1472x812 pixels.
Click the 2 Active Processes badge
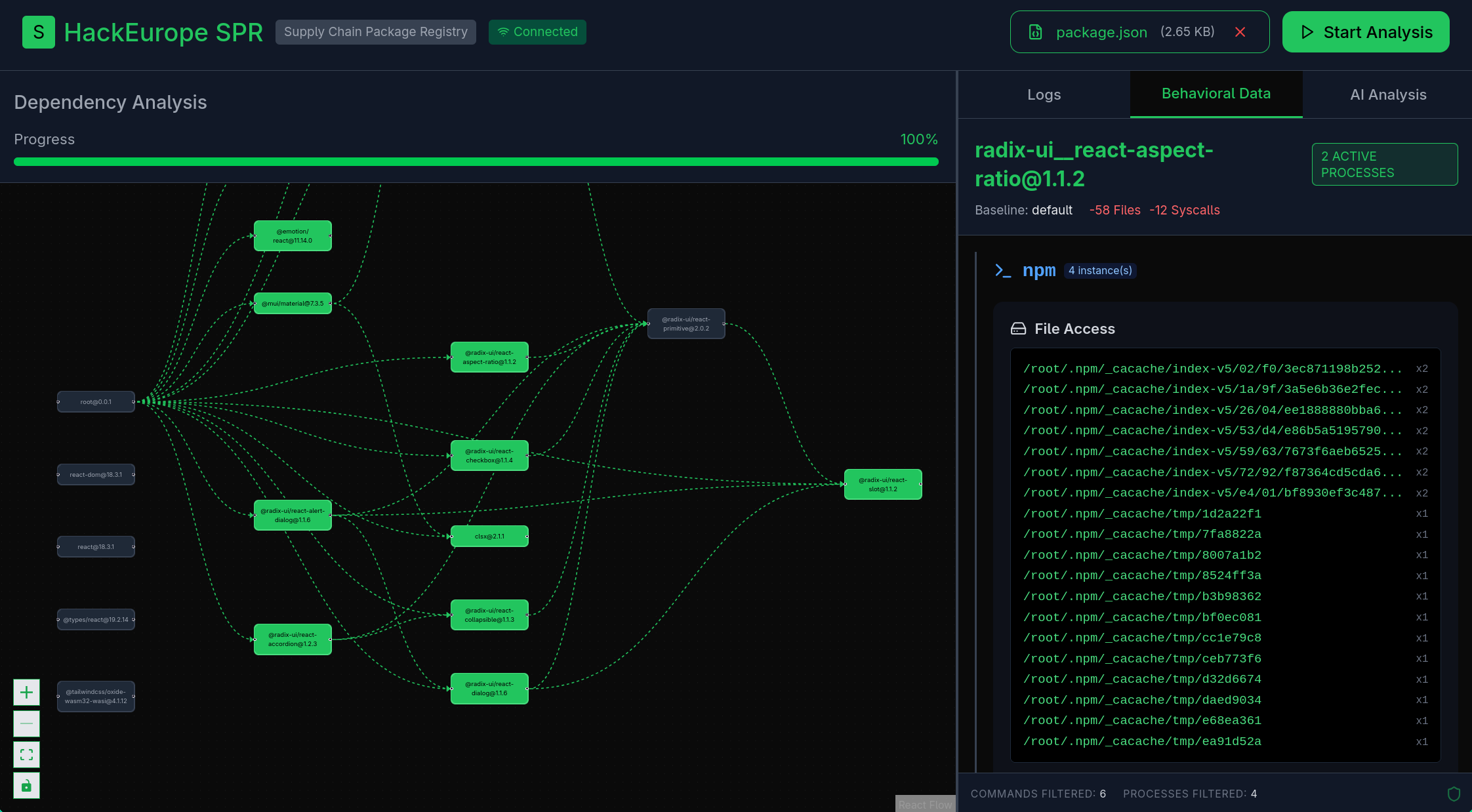pyautogui.click(x=1384, y=165)
